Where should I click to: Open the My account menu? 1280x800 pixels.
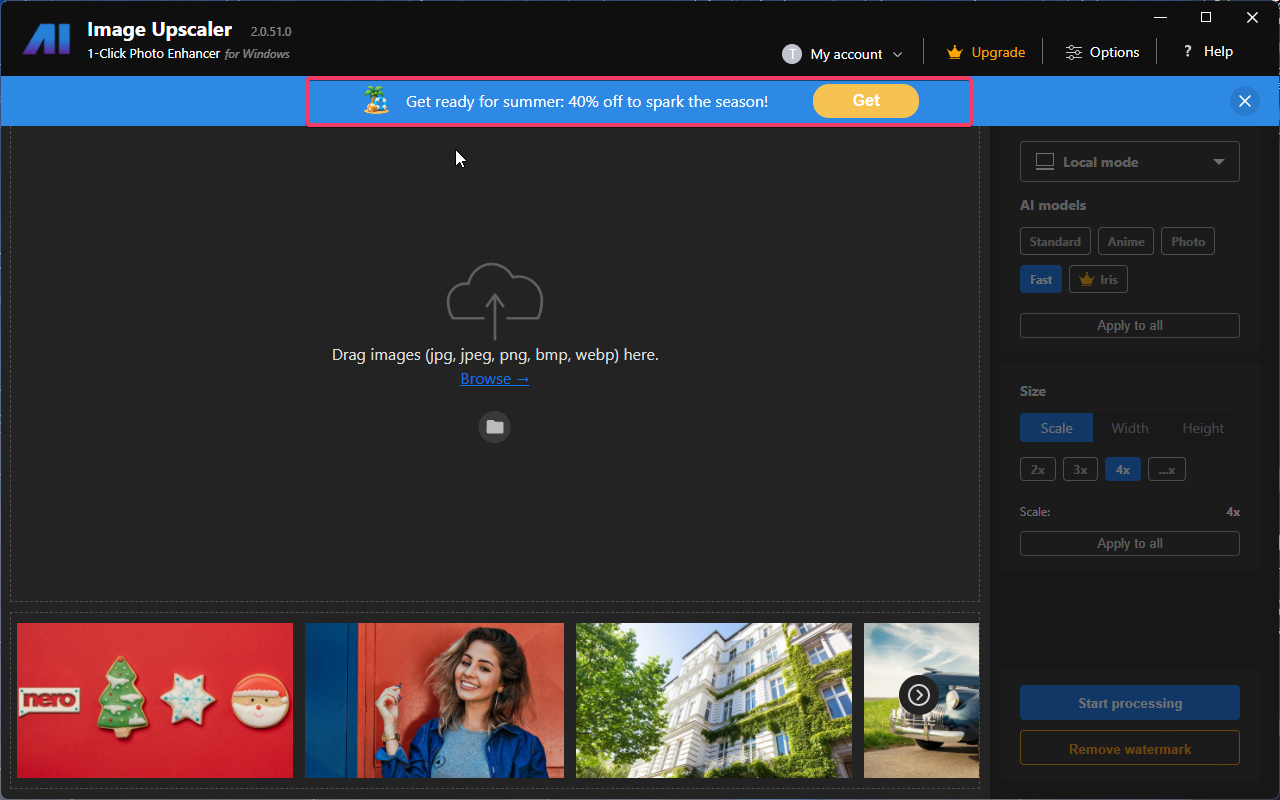[x=843, y=54]
